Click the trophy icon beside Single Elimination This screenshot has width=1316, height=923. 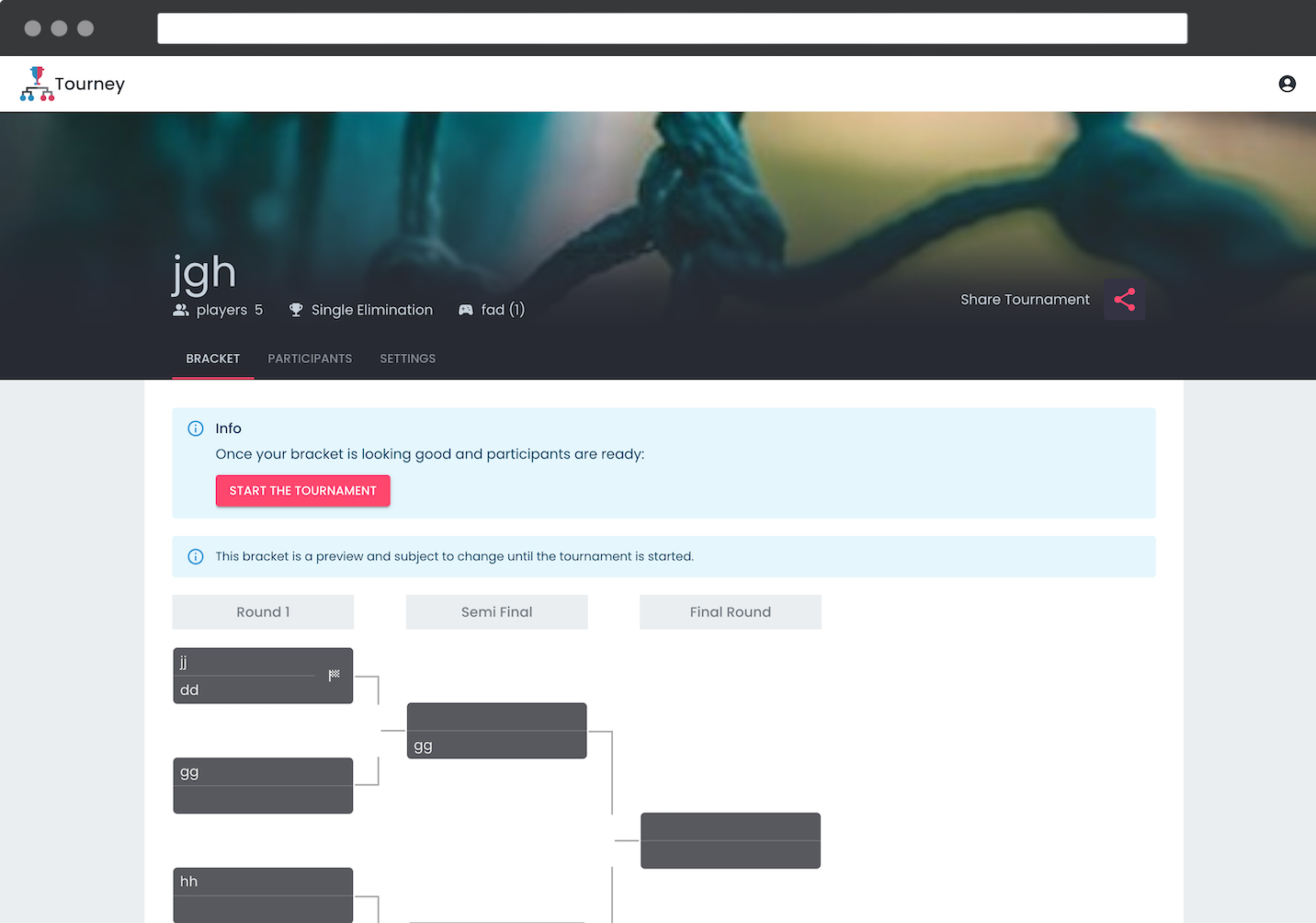pos(296,310)
